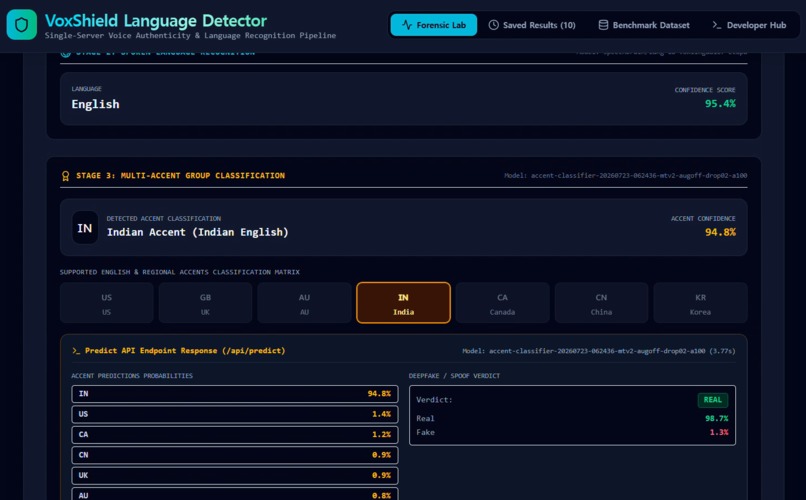Viewport: 806px width, 500px height.
Task: Click the CN 0.9% probability bar
Action: point(235,455)
